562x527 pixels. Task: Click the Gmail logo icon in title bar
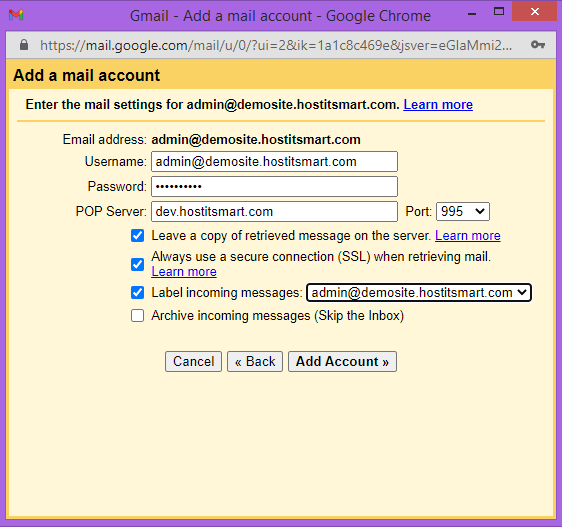point(16,15)
